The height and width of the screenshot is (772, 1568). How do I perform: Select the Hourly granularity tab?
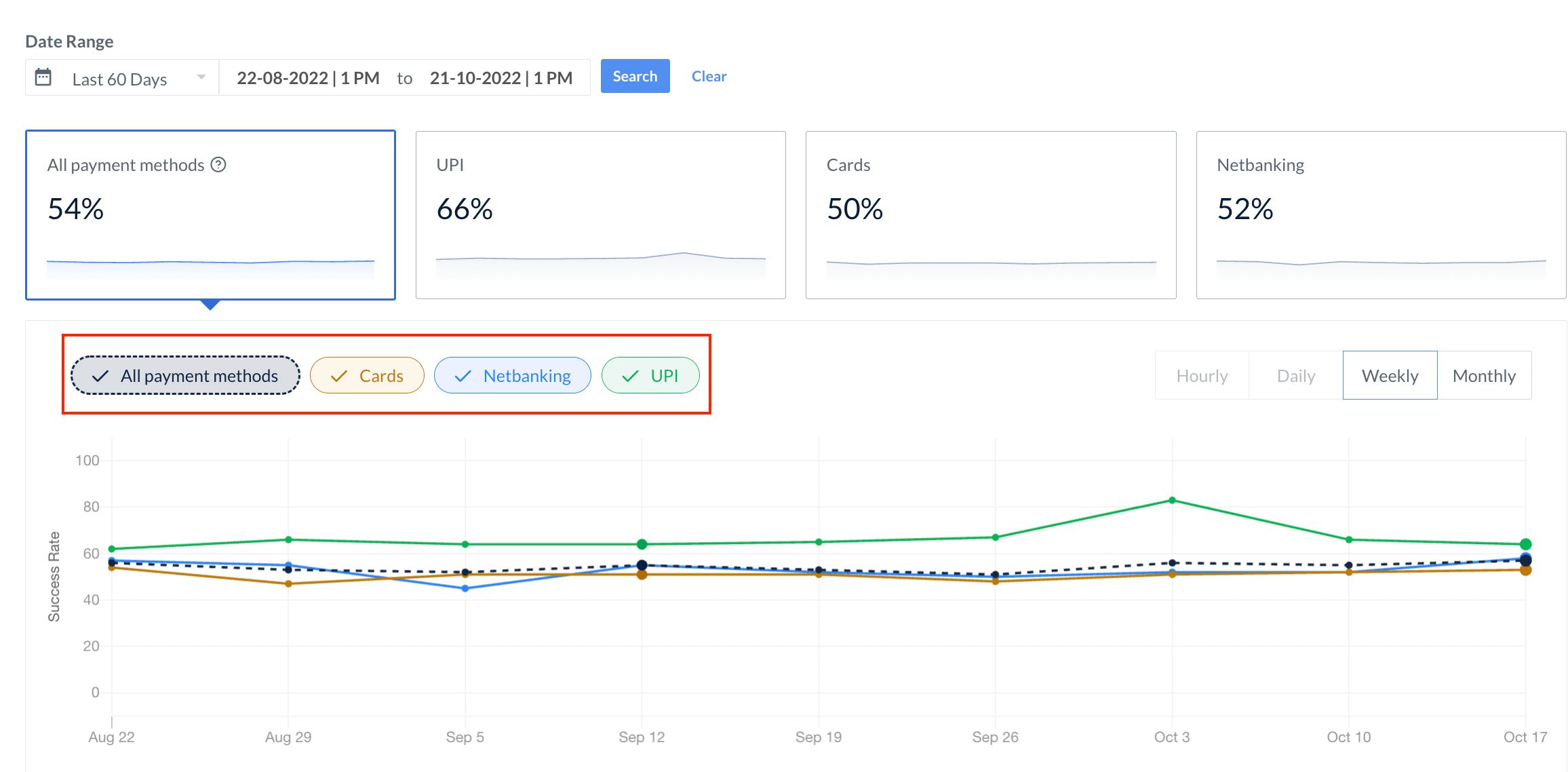coord(1202,375)
